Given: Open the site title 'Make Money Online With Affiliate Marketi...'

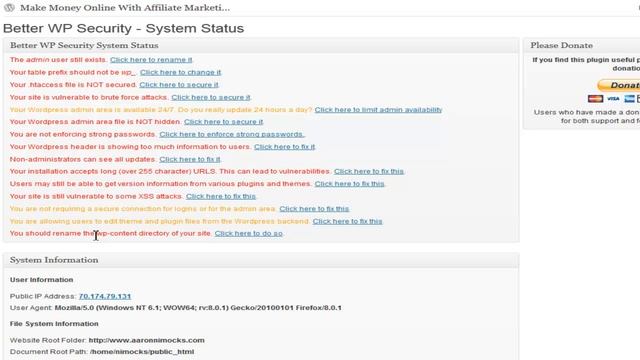Looking at the screenshot, I should (125, 8).
